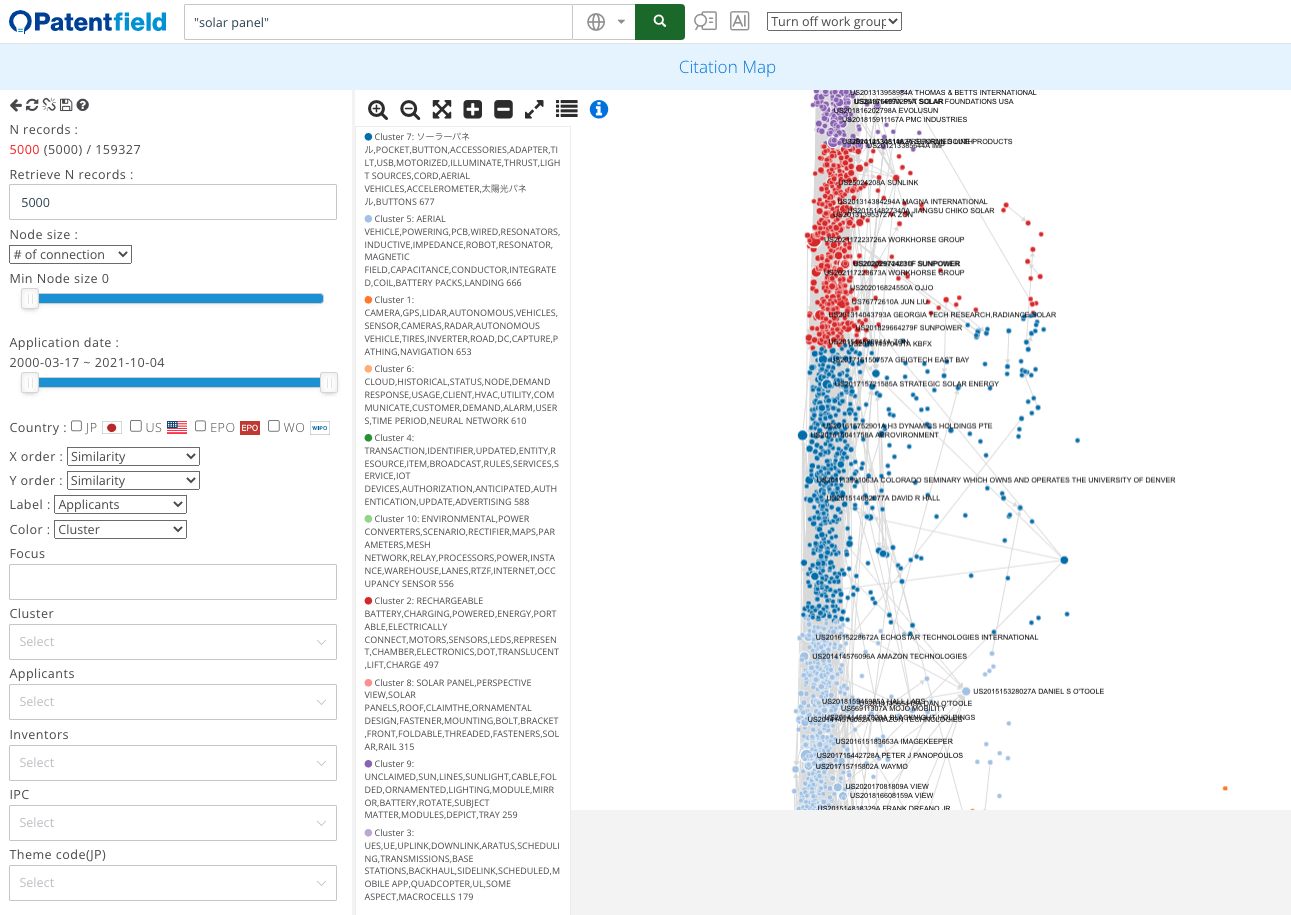Click the zoom-out magnifier icon

tap(410, 110)
